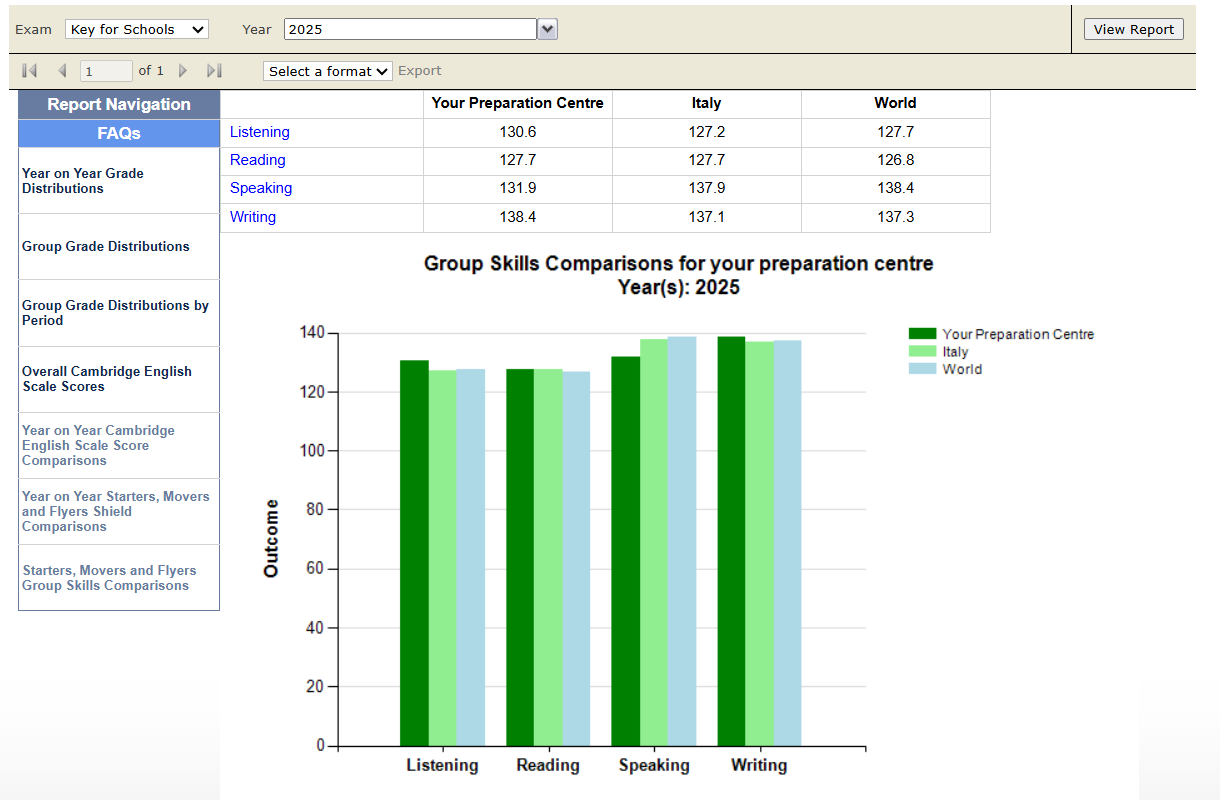Click the Export link
This screenshot has width=1220, height=800.
point(419,71)
